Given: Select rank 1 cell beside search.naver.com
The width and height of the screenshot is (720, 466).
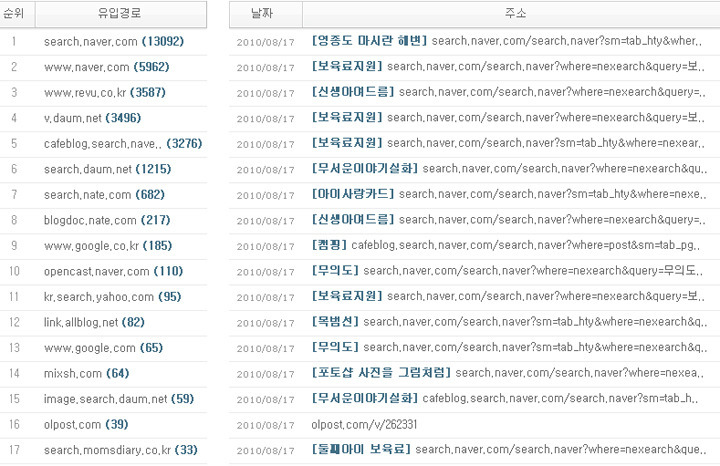Looking at the screenshot, I should 14,41.
